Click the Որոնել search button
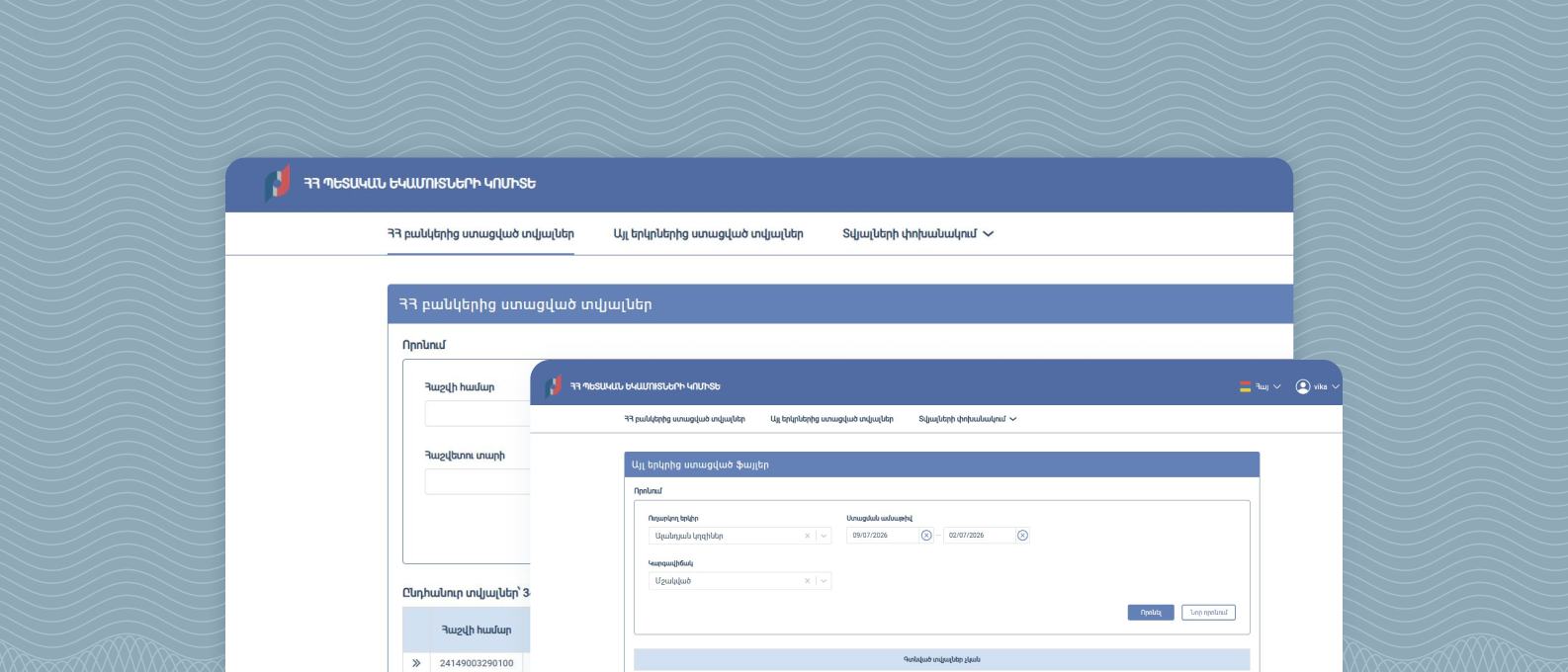 (1151, 613)
